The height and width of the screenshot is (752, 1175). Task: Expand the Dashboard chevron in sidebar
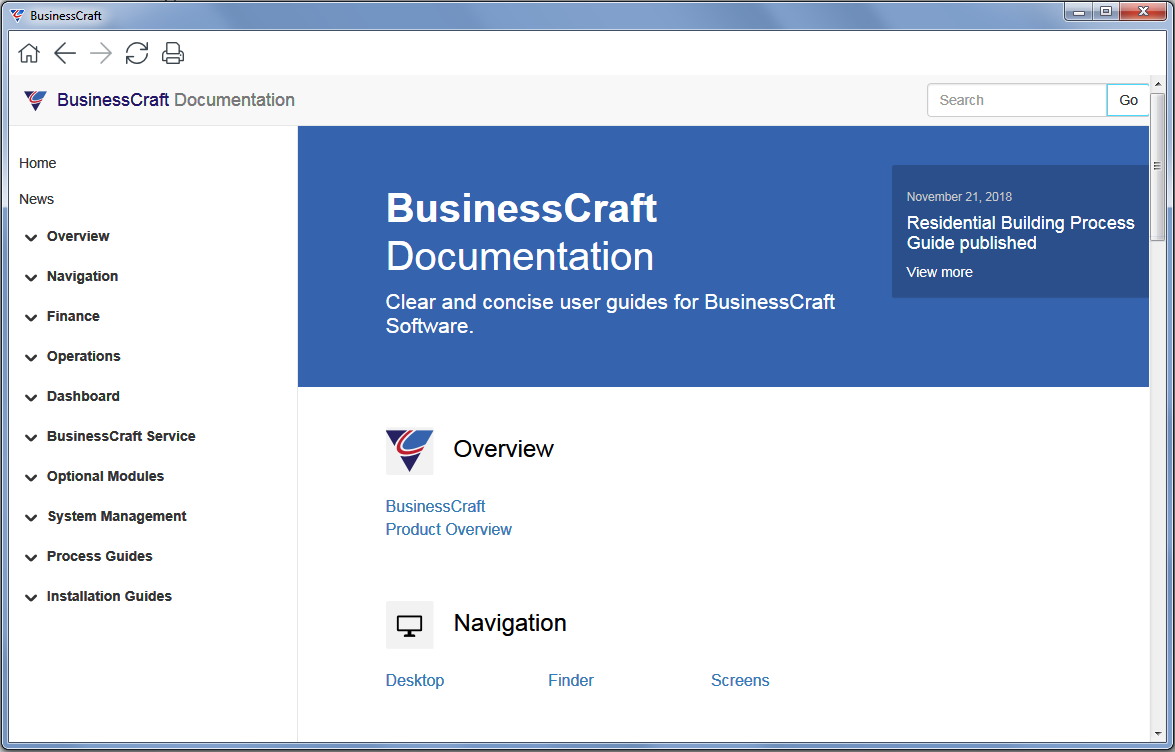pyautogui.click(x=31, y=397)
